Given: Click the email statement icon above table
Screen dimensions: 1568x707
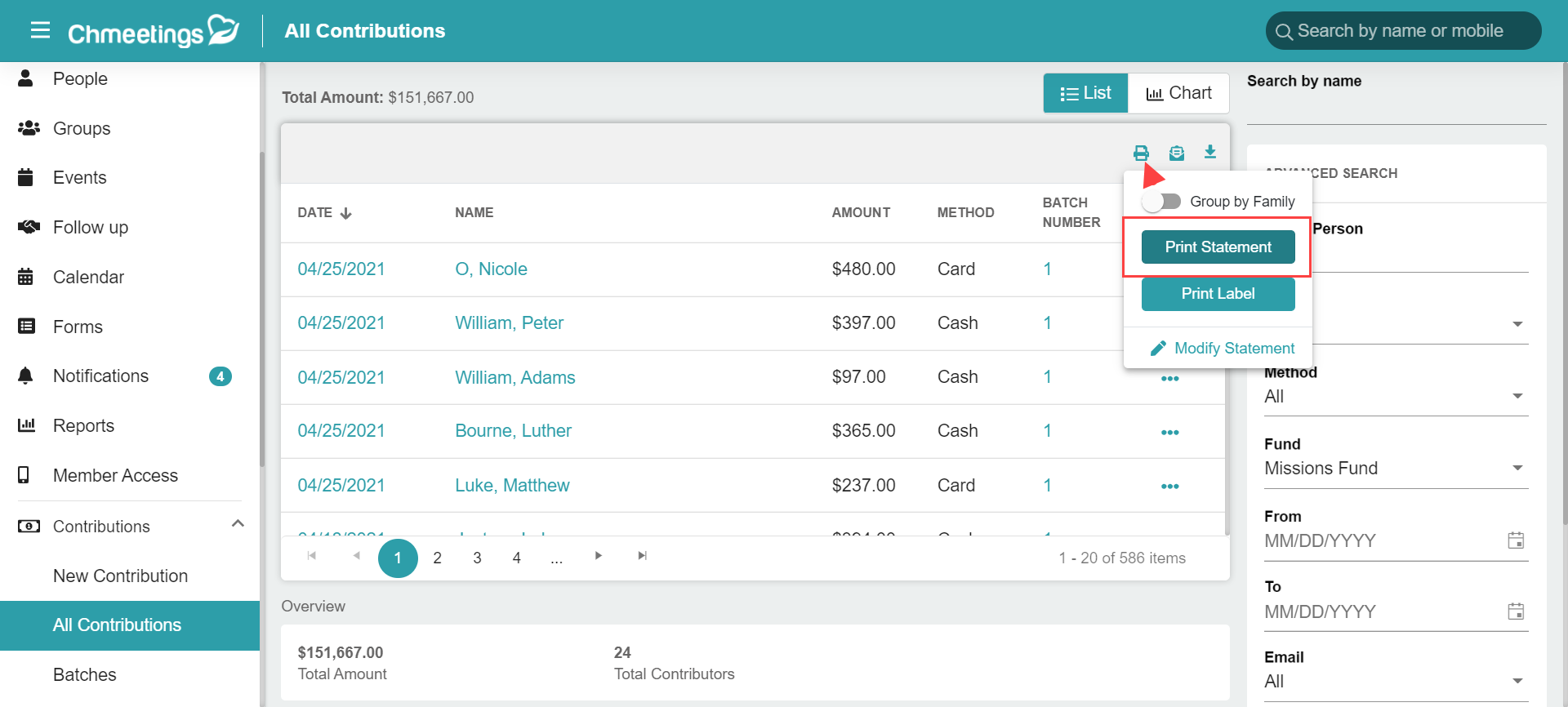Looking at the screenshot, I should pos(1176,153).
